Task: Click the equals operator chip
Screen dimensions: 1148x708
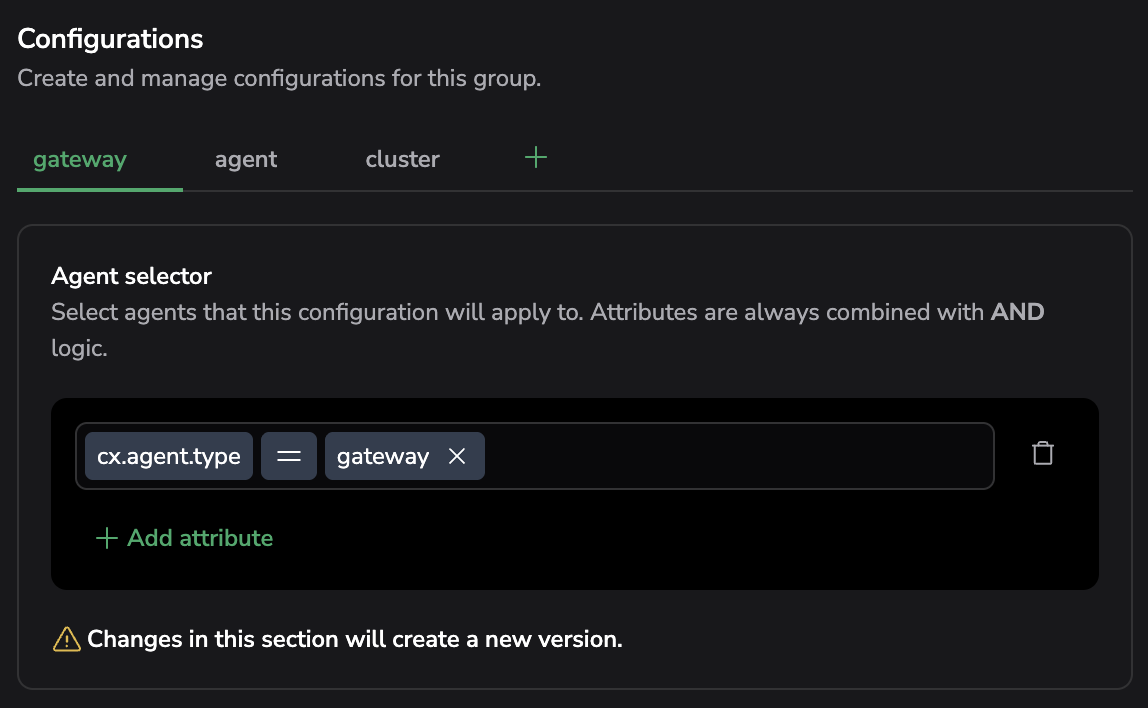Action: coord(289,457)
